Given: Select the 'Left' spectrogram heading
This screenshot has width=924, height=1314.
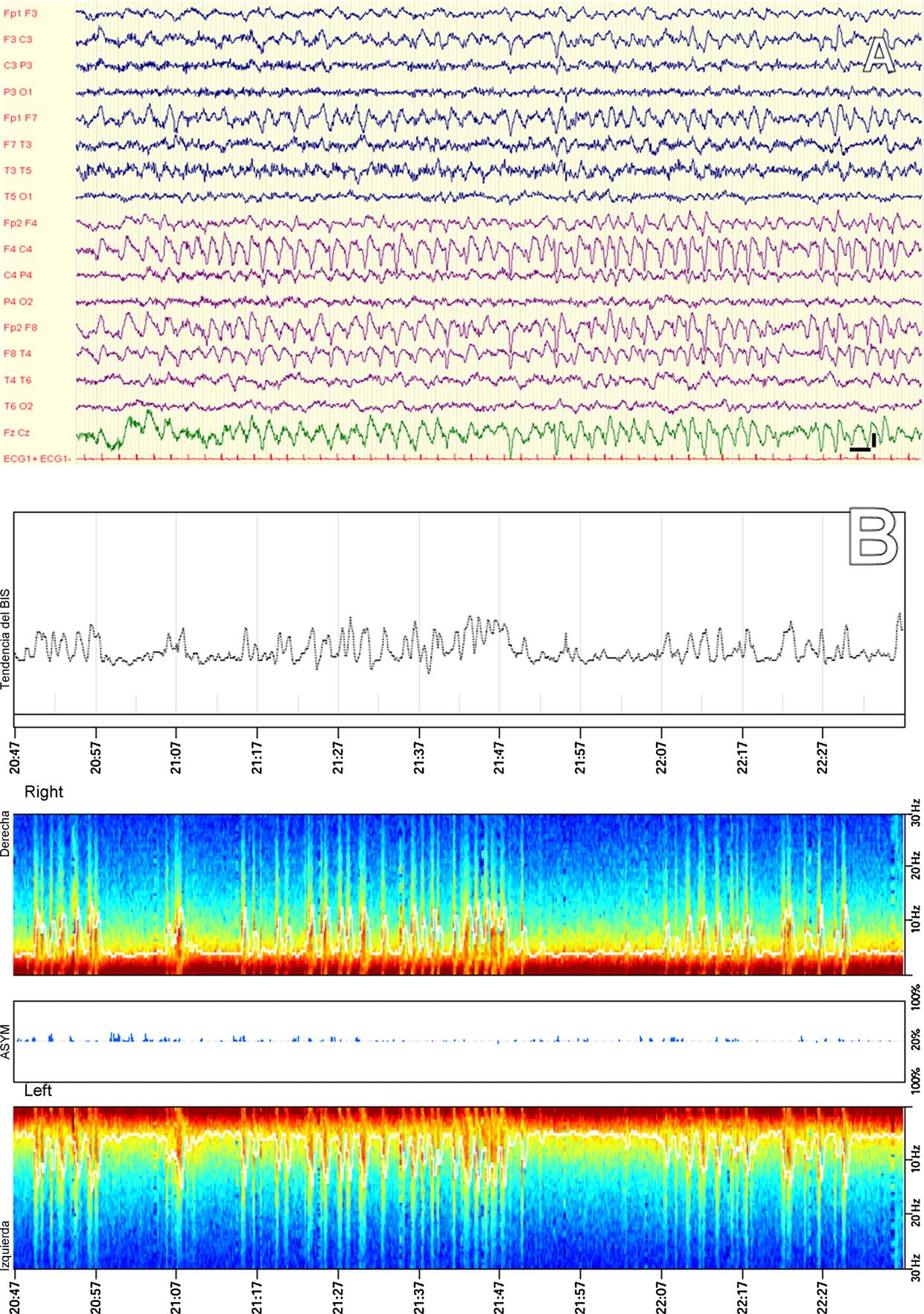Looking at the screenshot, I should pyautogui.click(x=38, y=1091).
